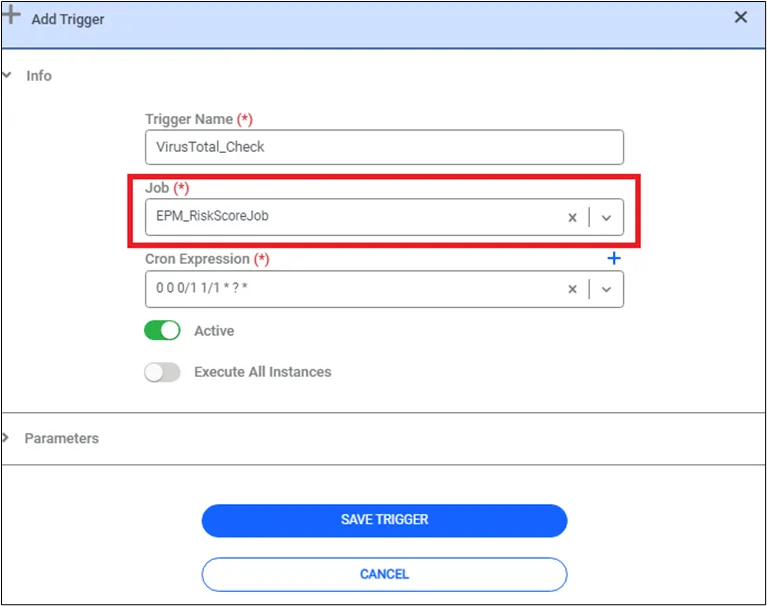Screen dimensions: 767x606
Task: Close the Add Trigger dialog
Action: (x=741, y=17)
